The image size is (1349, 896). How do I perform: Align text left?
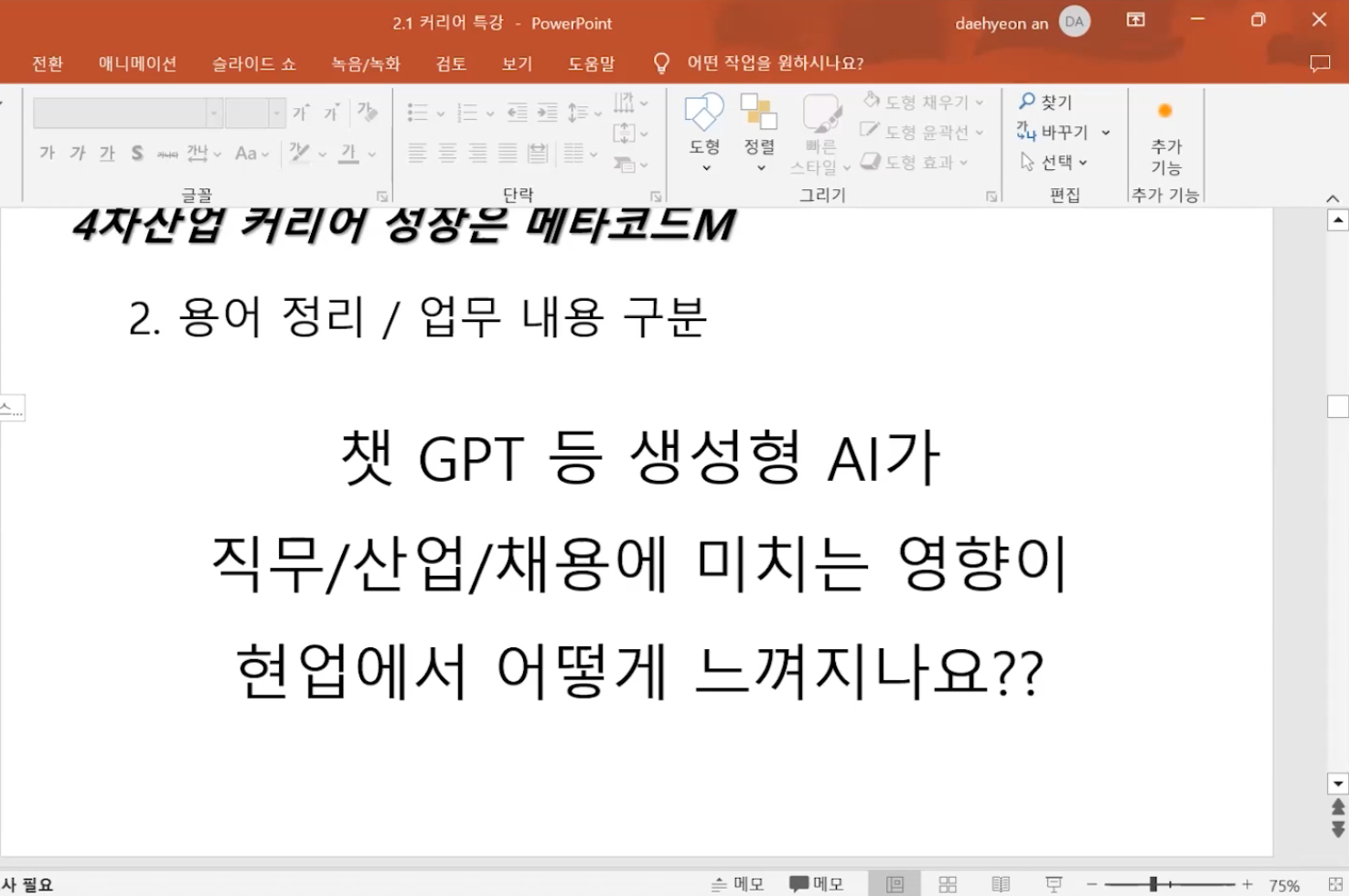pos(417,153)
